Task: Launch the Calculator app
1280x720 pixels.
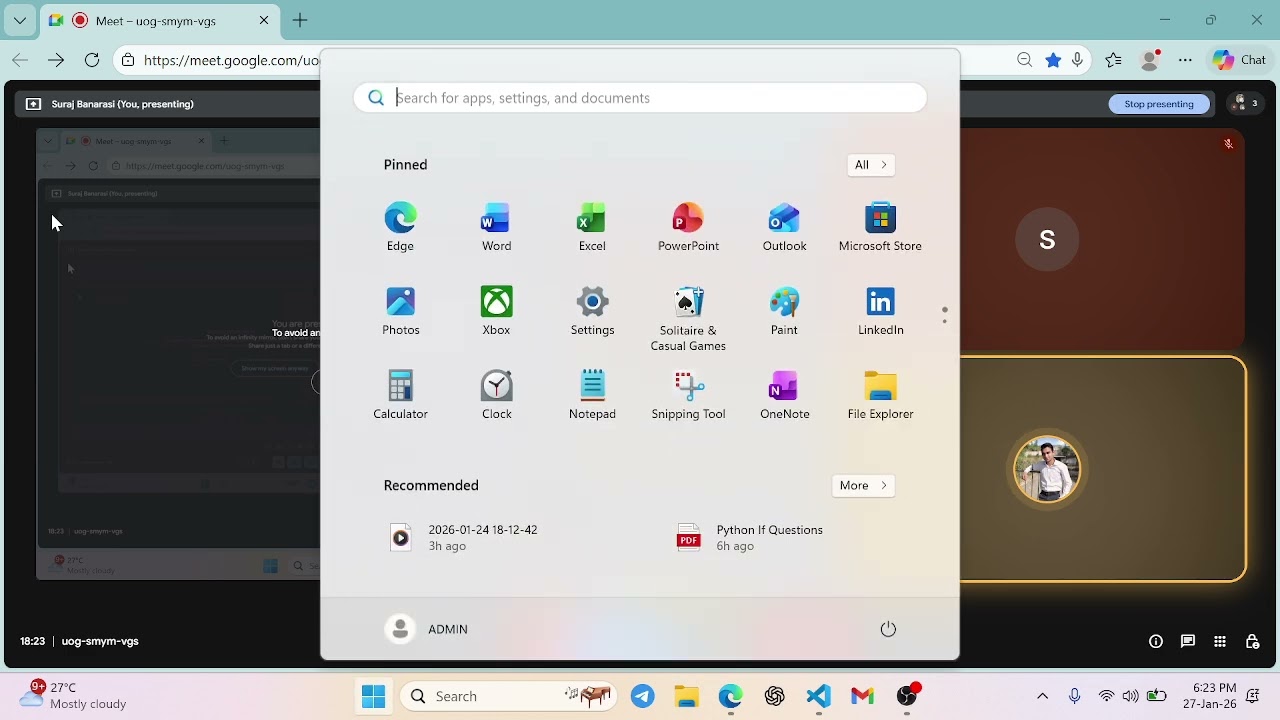Action: coord(400,395)
